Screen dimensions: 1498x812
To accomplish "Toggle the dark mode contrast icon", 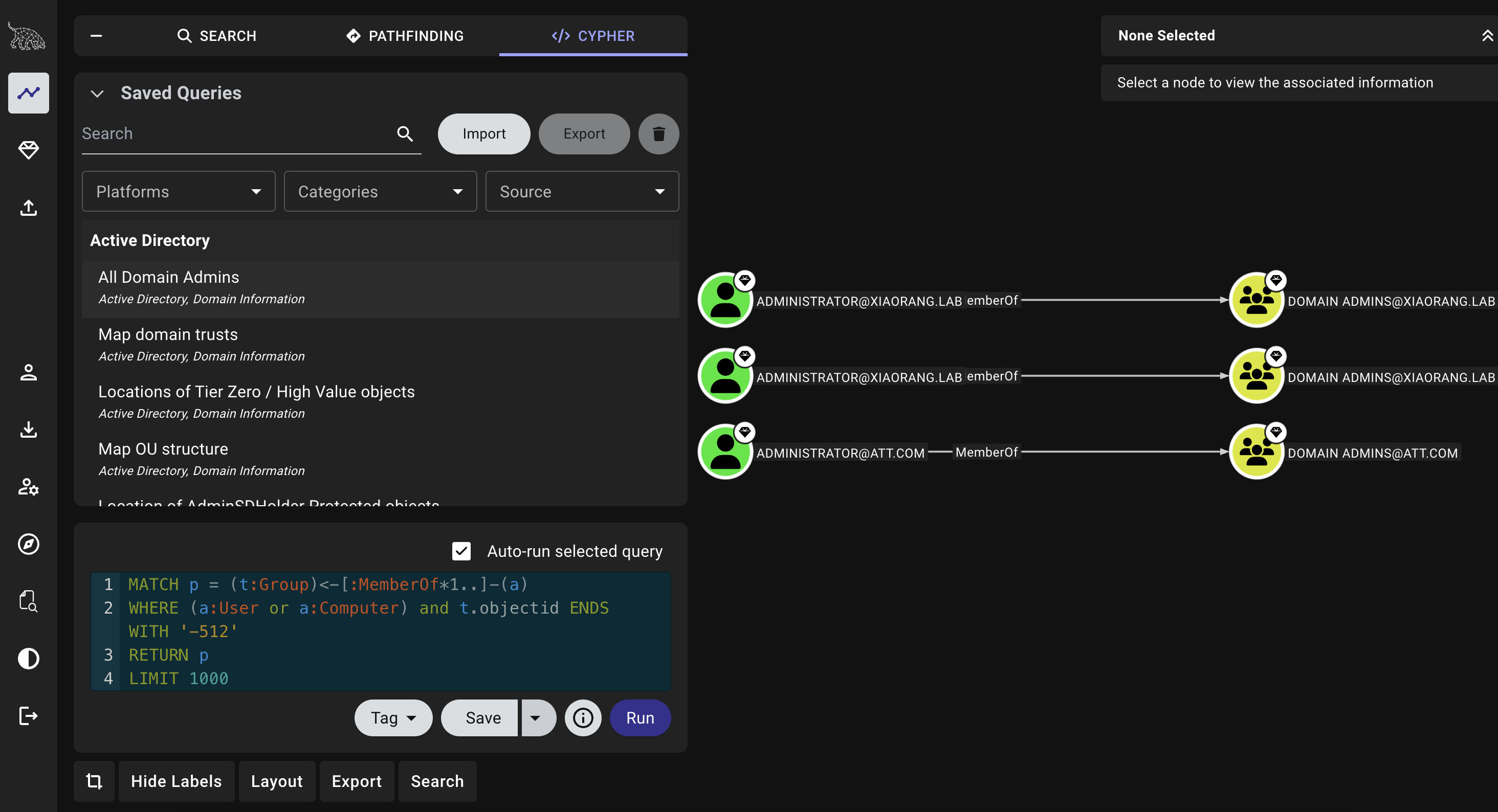I will pos(29,659).
